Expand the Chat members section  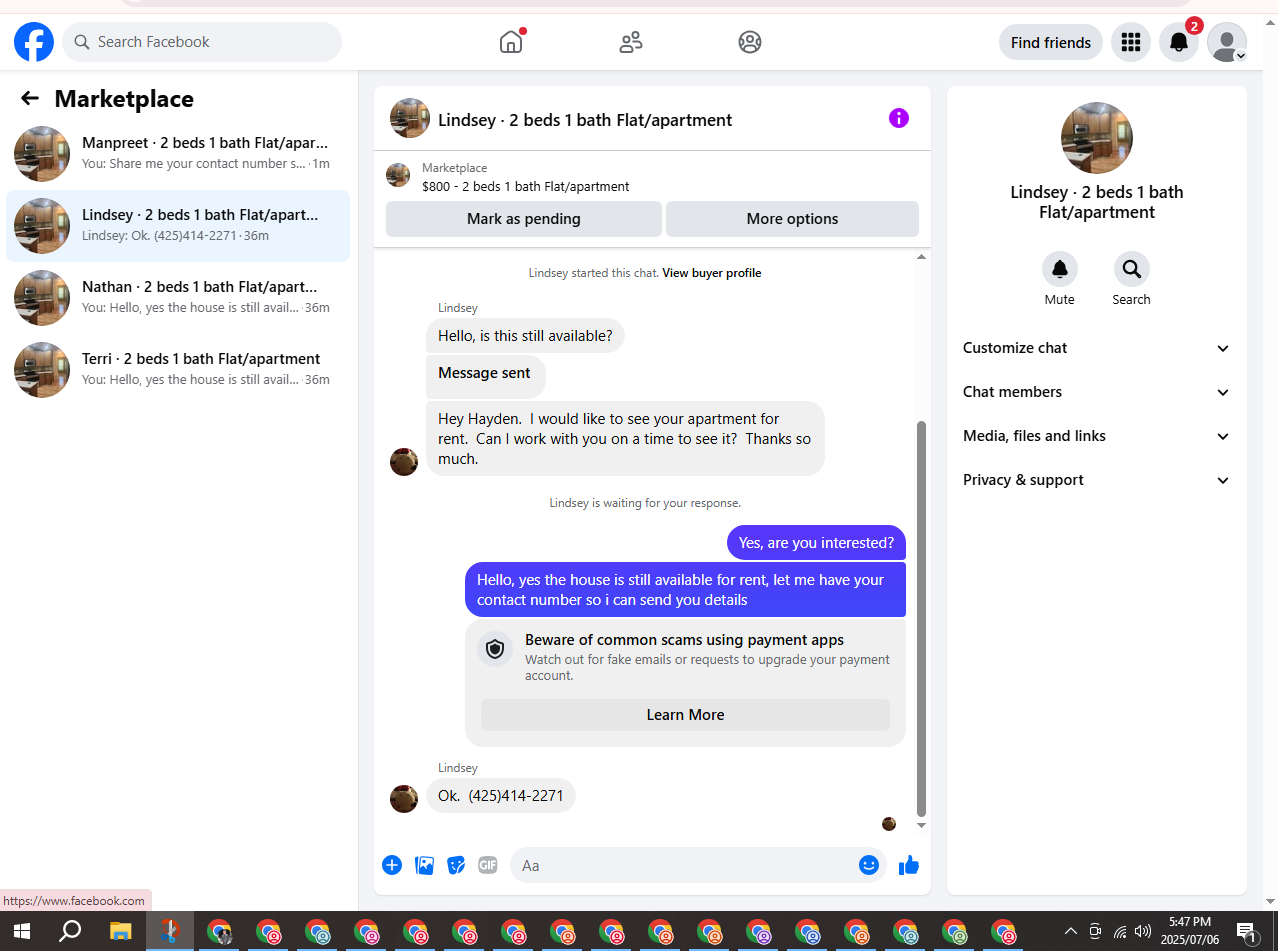pos(1097,392)
